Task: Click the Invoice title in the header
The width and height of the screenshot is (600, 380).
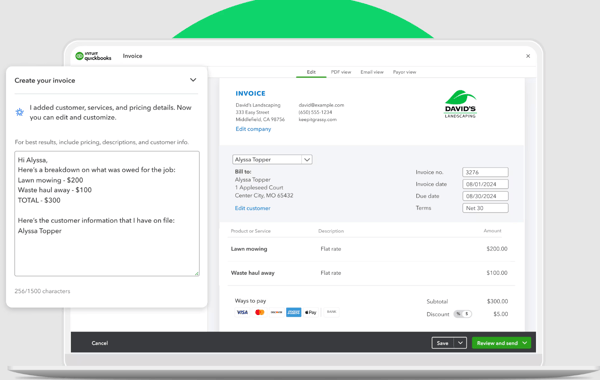Action: coord(132,56)
